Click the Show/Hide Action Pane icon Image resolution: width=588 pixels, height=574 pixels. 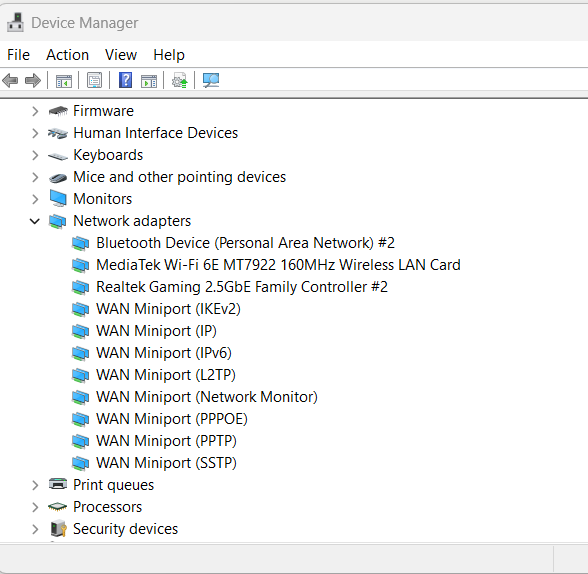point(149,81)
